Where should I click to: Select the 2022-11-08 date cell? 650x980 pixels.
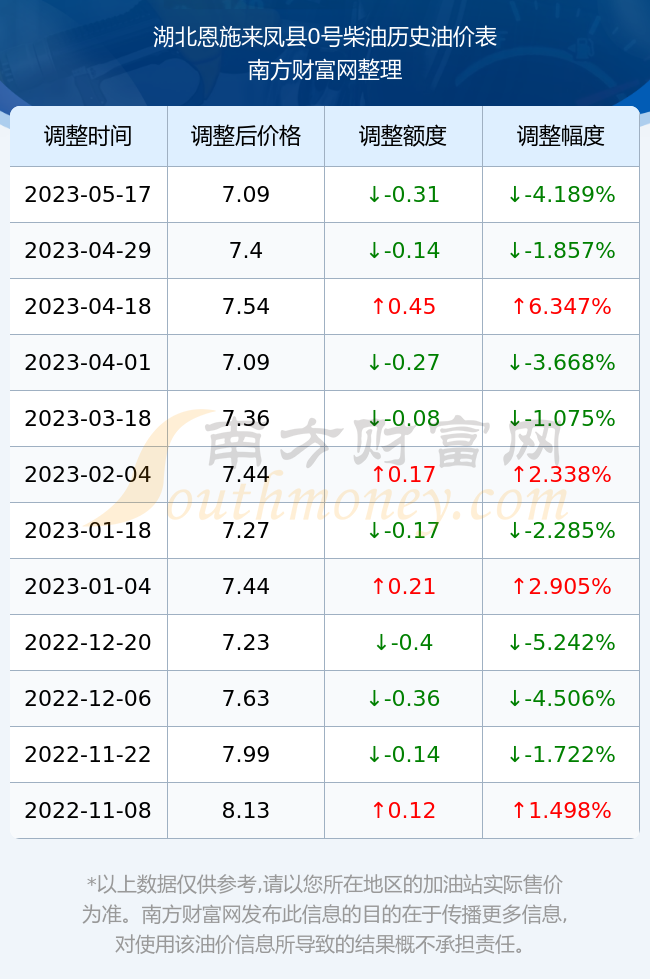[88, 811]
